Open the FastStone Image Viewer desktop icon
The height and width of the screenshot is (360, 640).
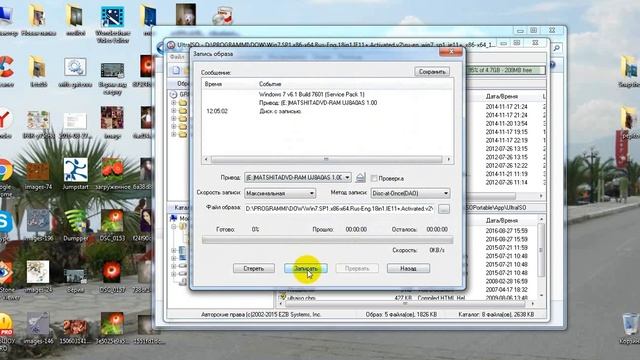click(x=6, y=280)
